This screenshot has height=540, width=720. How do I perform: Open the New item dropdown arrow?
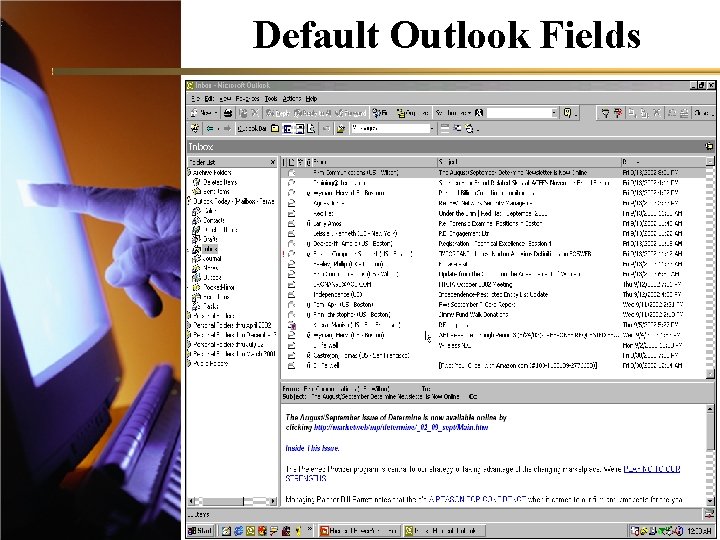pos(216,113)
